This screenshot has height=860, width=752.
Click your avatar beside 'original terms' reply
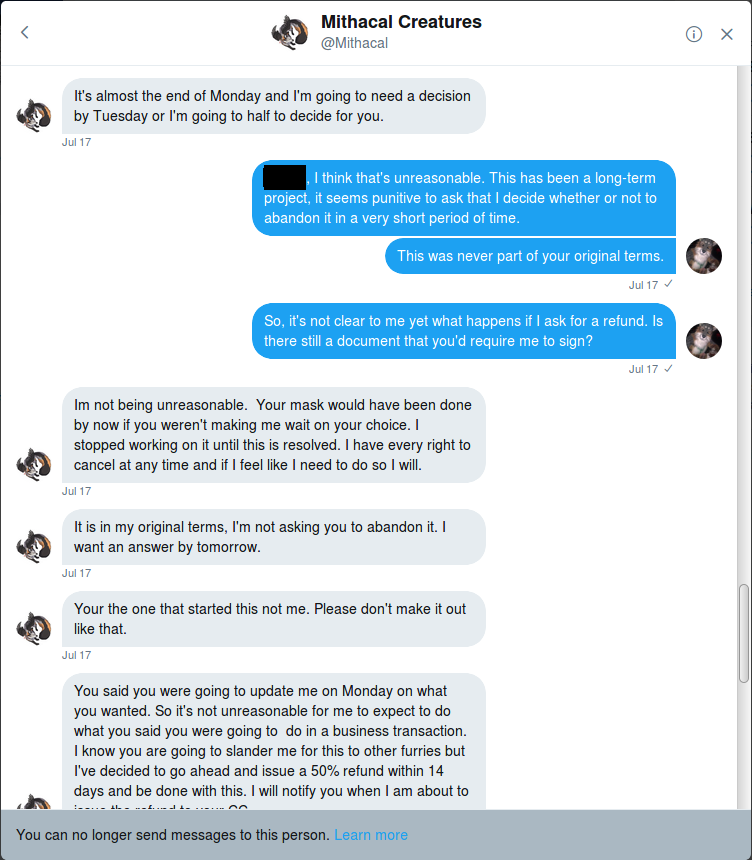pos(704,256)
